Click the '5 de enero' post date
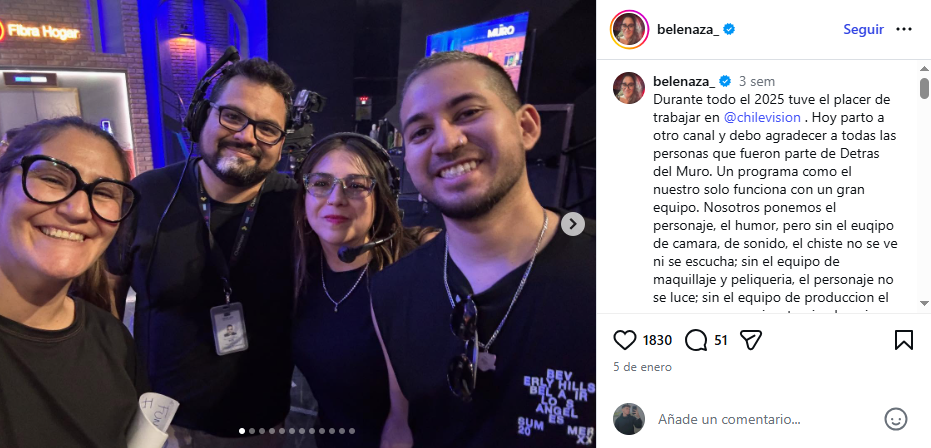The image size is (931, 448). point(642,367)
